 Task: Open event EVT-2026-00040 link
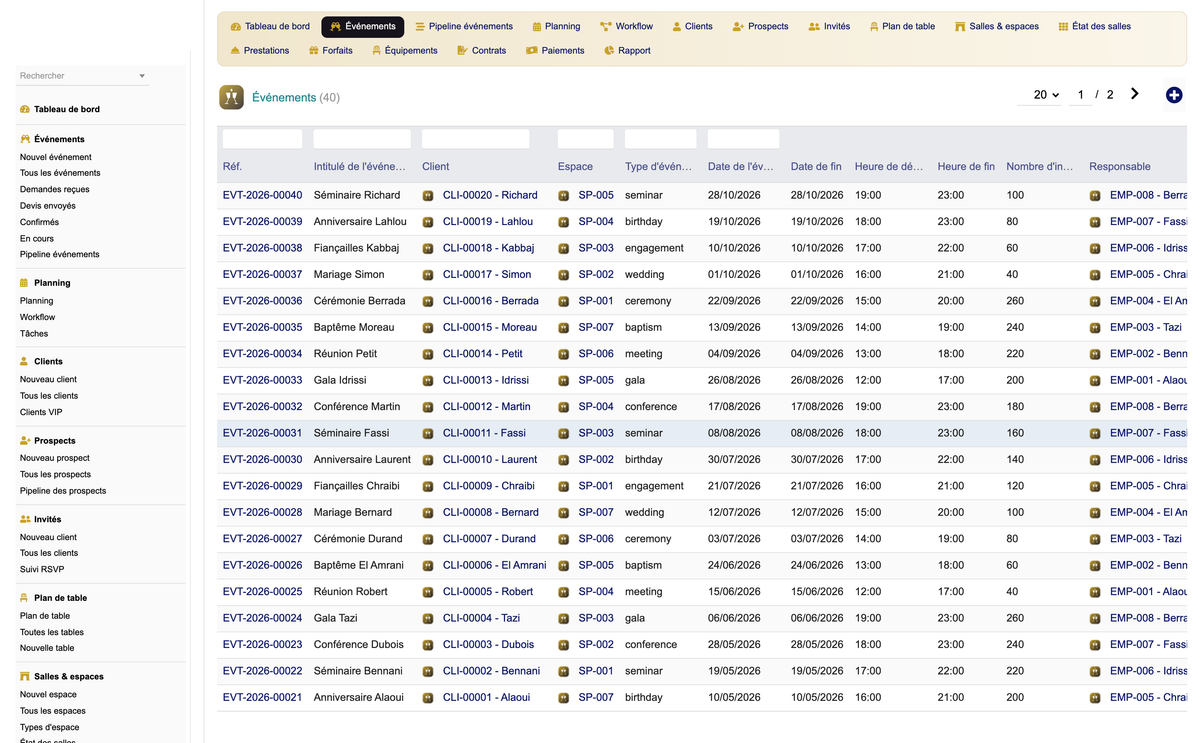click(x=262, y=195)
